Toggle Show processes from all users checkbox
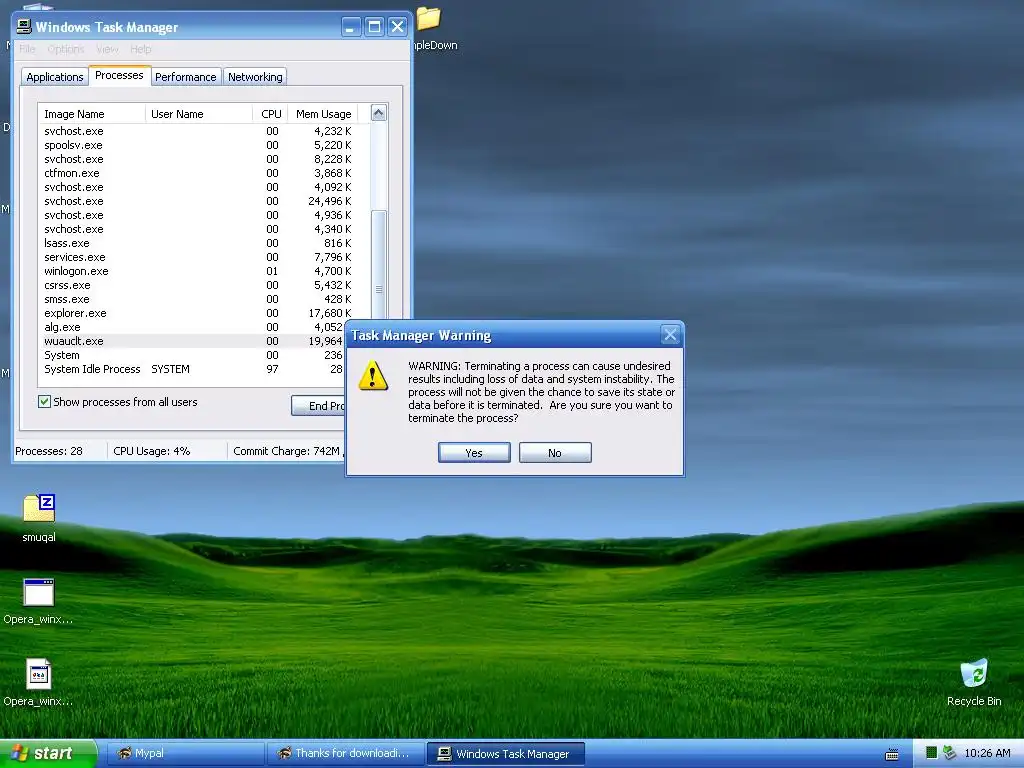This screenshot has width=1024, height=768. [44, 402]
